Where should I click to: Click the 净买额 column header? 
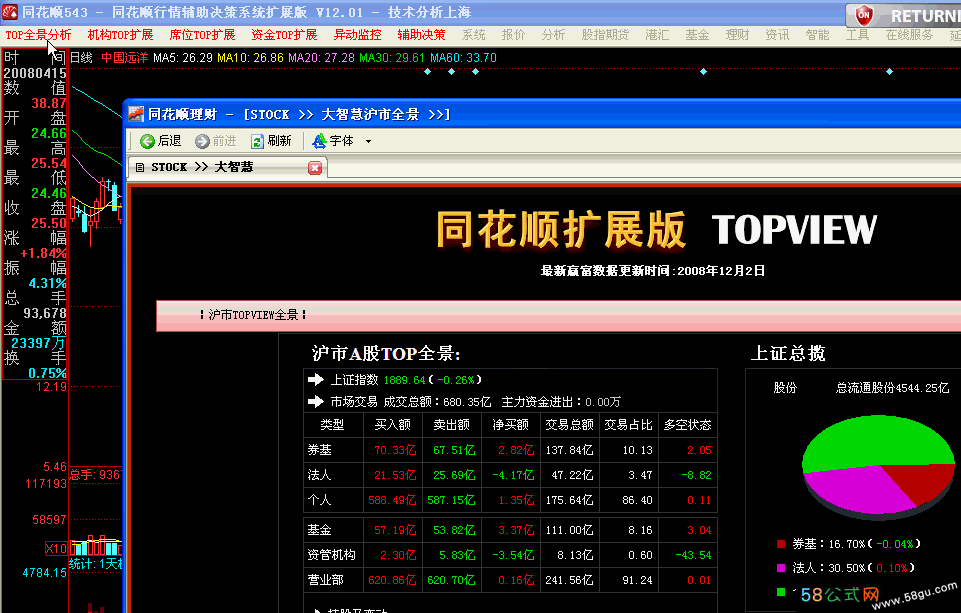[x=511, y=425]
